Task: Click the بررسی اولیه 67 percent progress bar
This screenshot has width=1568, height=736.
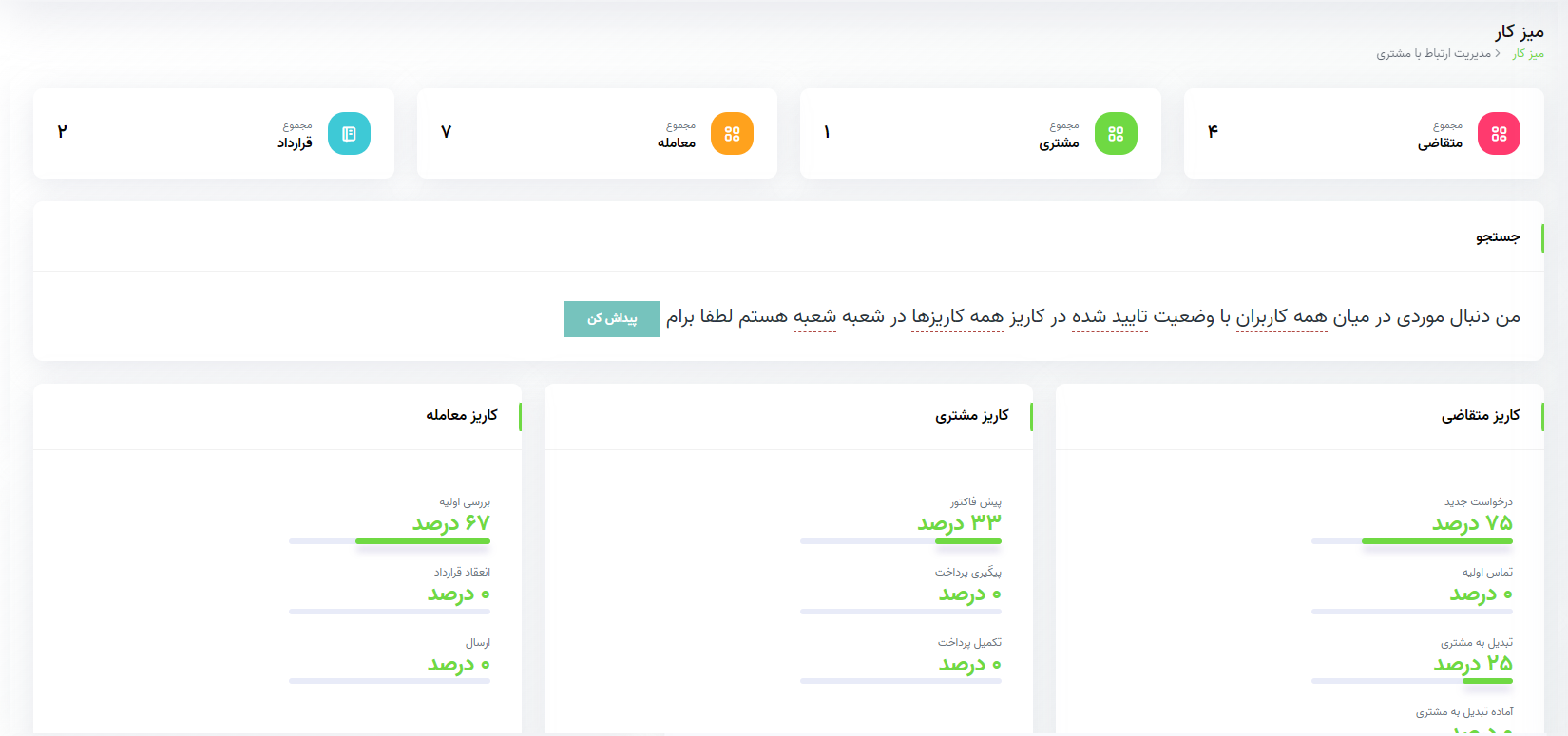Action: (x=390, y=541)
